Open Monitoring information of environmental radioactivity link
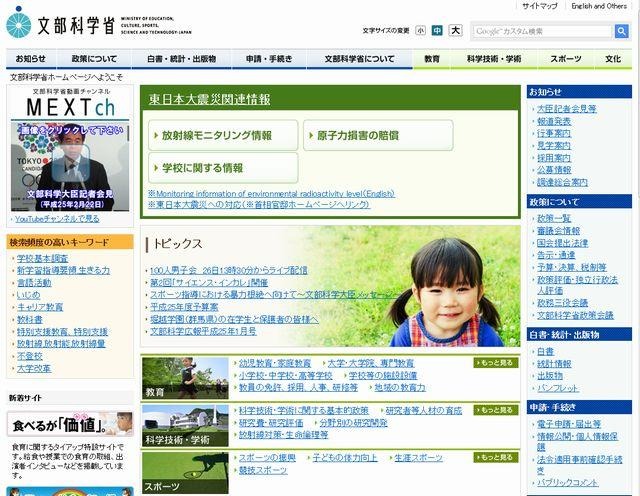 pyautogui.click(x=271, y=194)
